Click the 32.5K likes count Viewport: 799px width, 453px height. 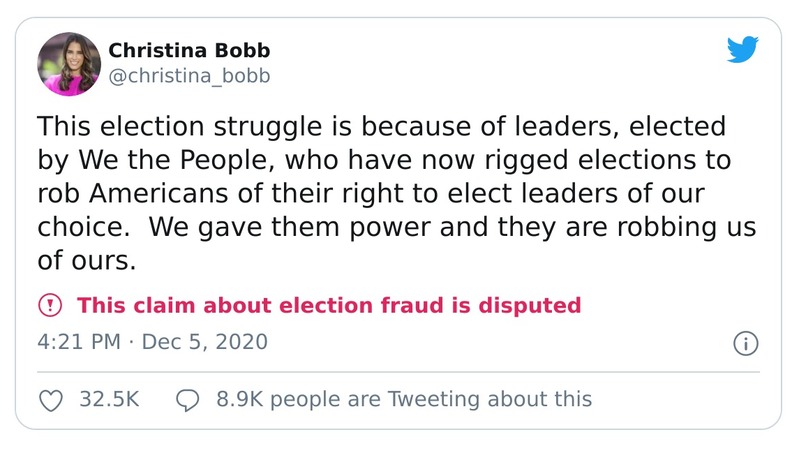coord(108,400)
